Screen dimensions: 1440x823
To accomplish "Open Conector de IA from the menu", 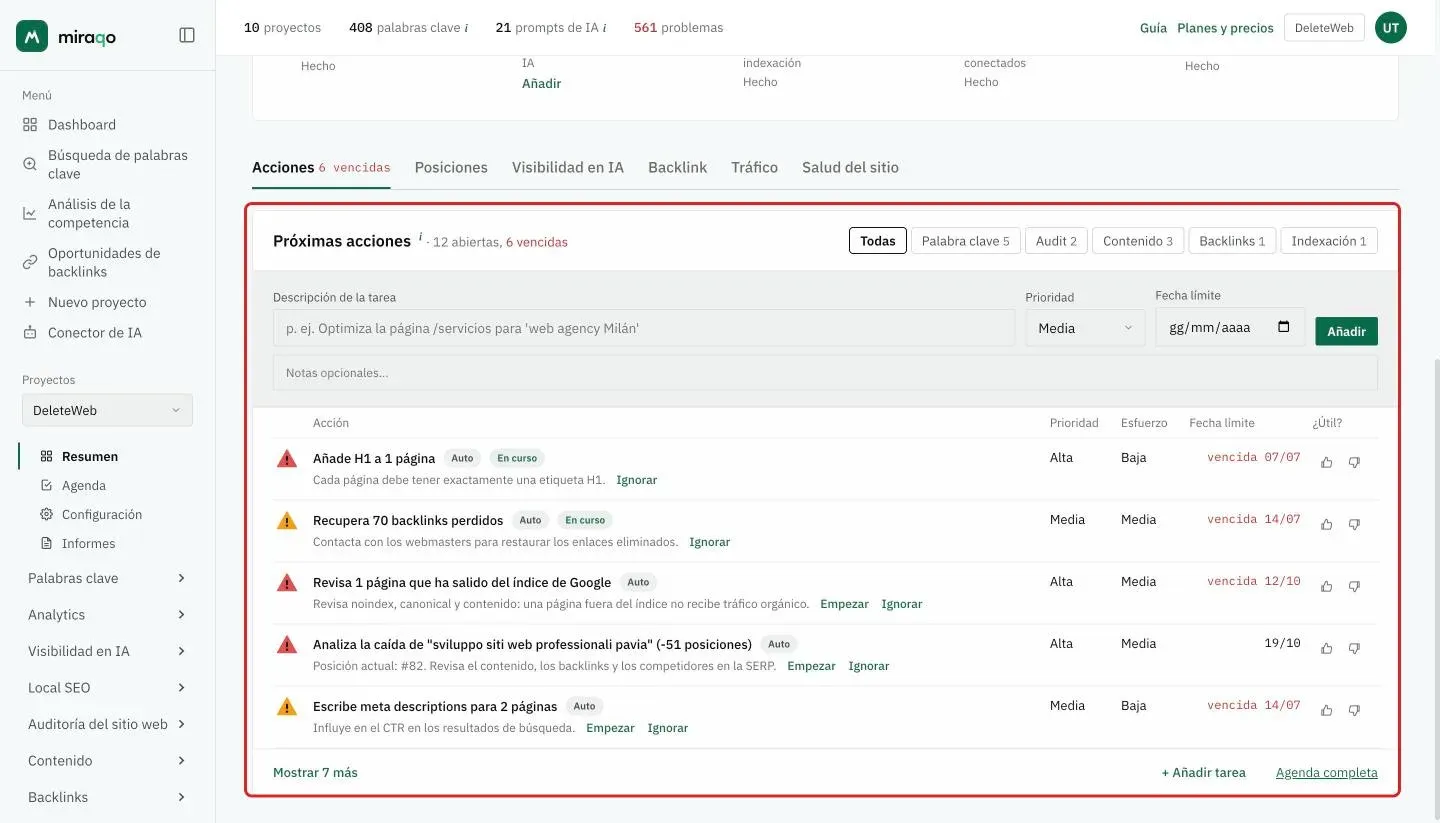I will [95, 332].
